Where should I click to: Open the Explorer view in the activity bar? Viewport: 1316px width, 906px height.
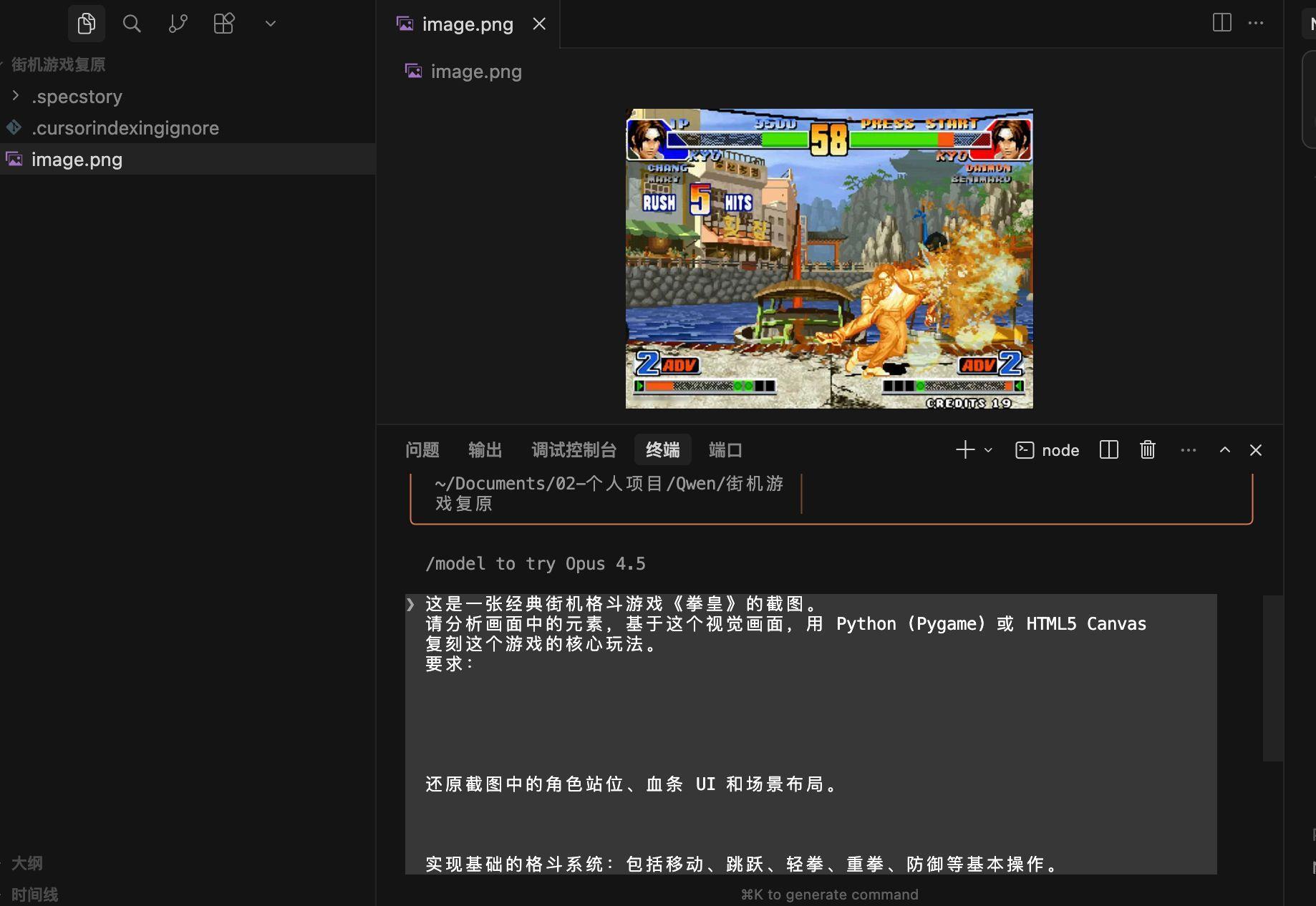coord(86,23)
